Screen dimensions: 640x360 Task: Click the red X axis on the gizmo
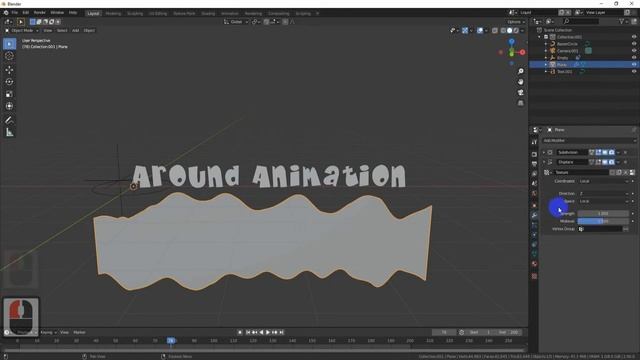522,52
